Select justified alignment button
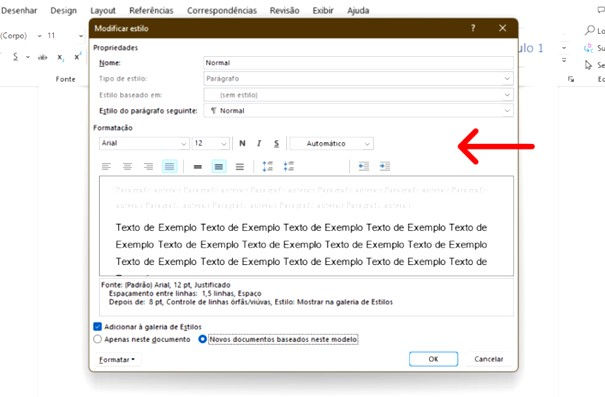 pyautogui.click(x=169, y=167)
